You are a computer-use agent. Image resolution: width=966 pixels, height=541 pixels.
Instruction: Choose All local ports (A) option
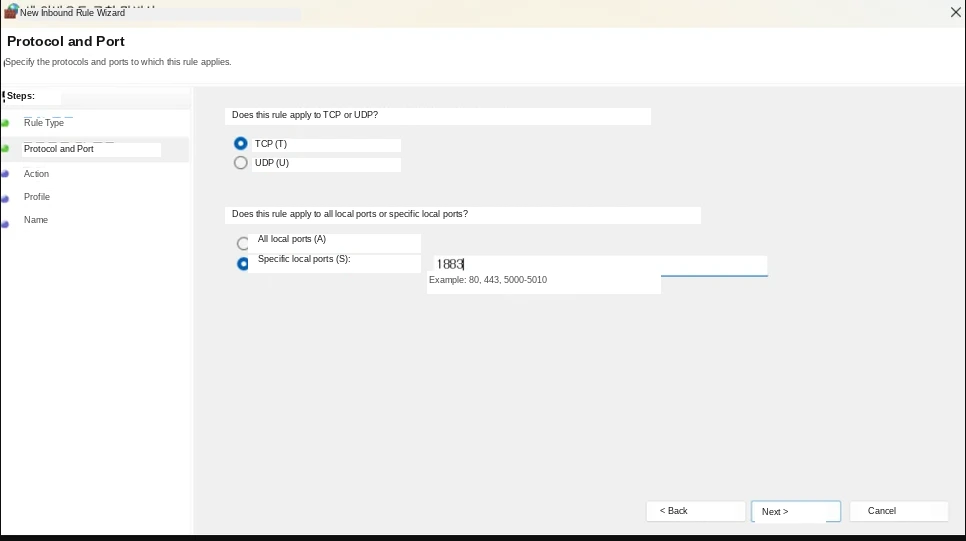coord(243,243)
